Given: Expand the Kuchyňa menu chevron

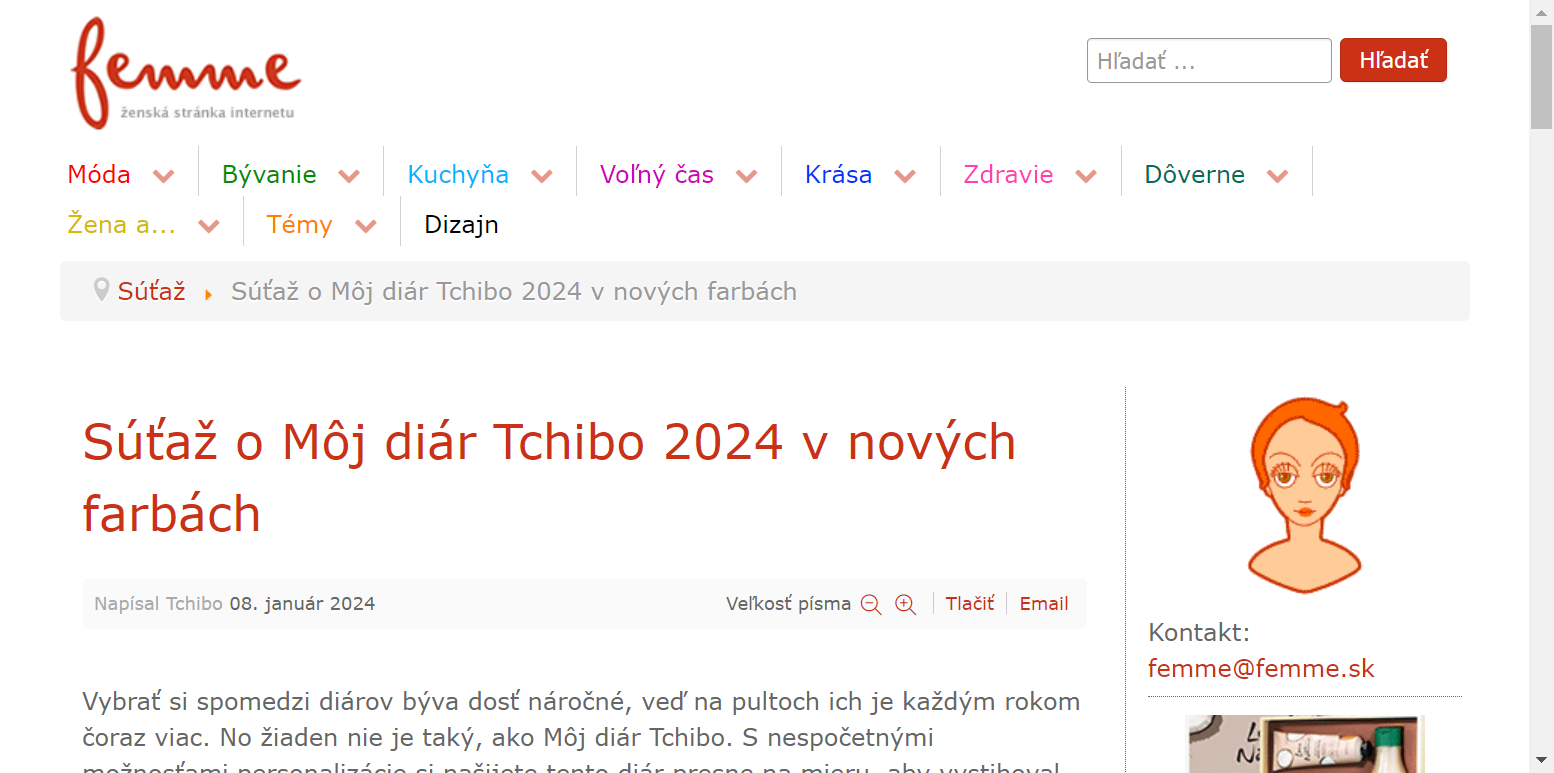Looking at the screenshot, I should (x=542, y=176).
